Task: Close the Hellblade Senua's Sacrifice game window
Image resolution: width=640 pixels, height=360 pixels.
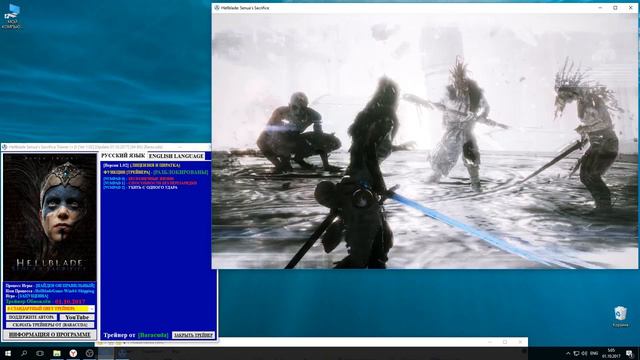Action: tap(631, 7)
